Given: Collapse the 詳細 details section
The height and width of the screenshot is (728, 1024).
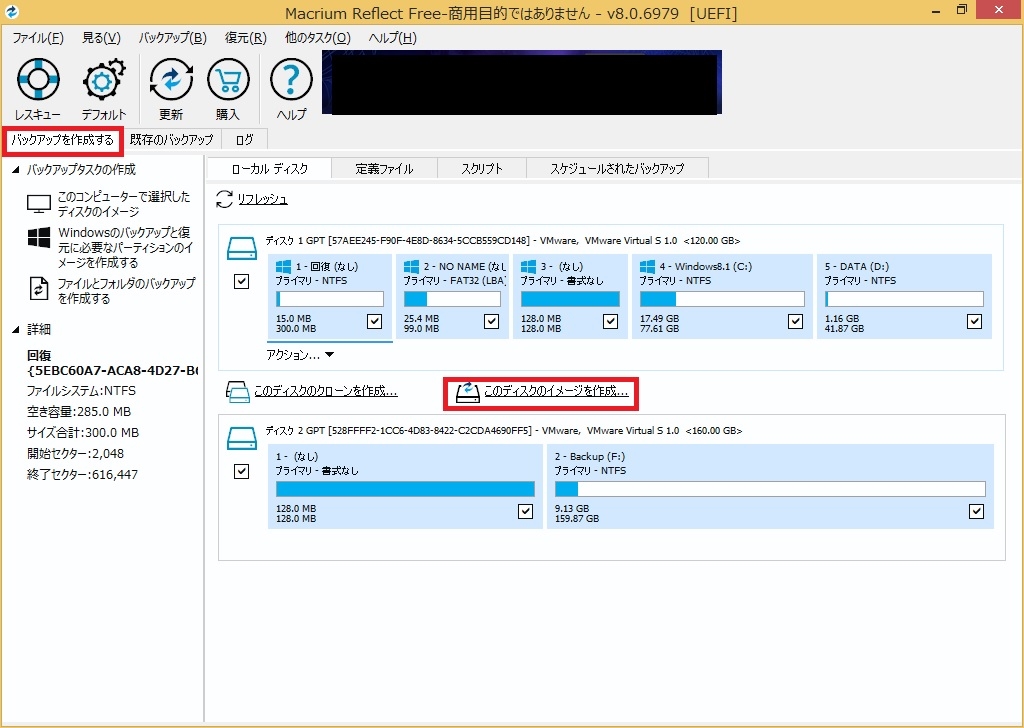Looking at the screenshot, I should 16,330.
